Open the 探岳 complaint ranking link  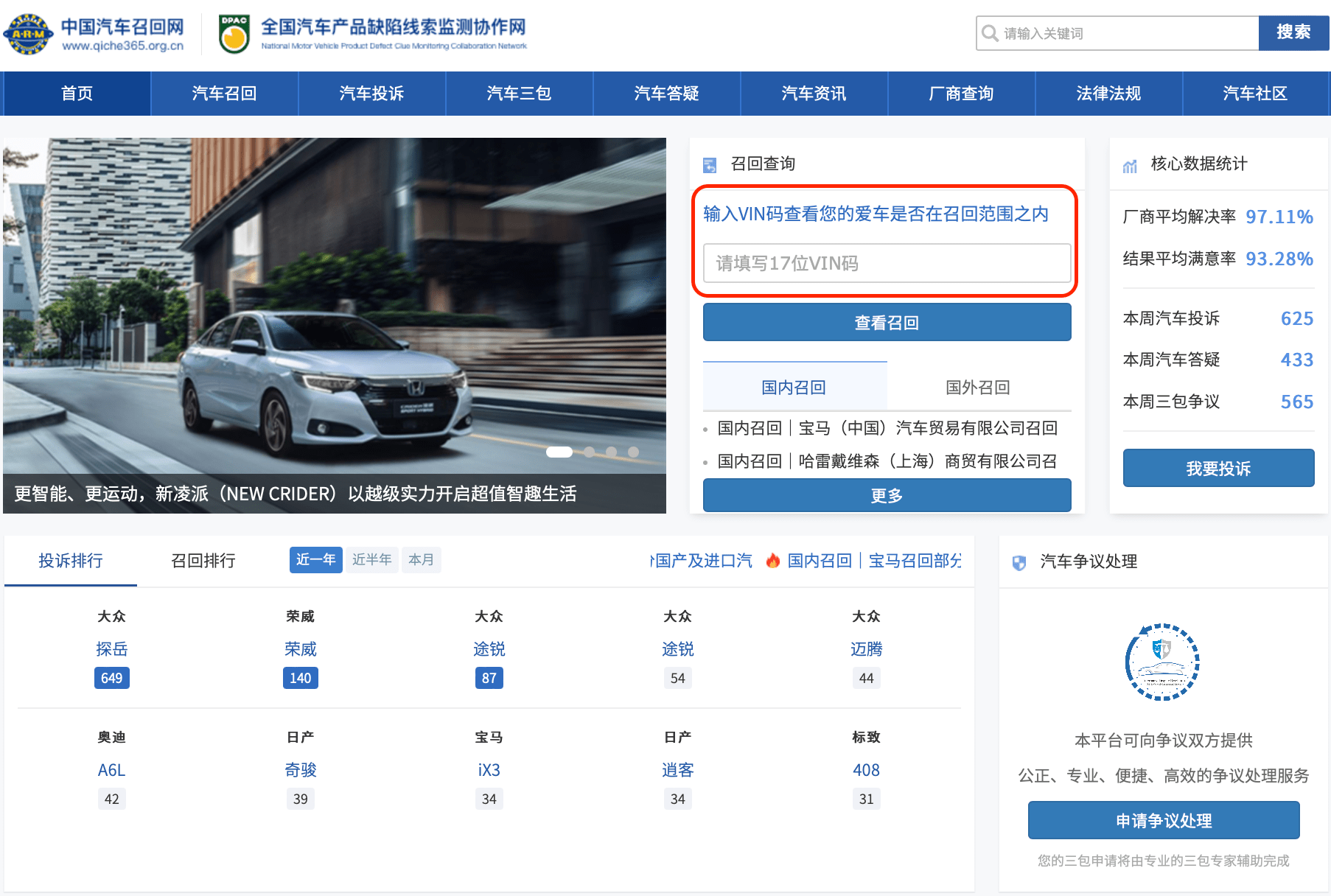(112, 649)
